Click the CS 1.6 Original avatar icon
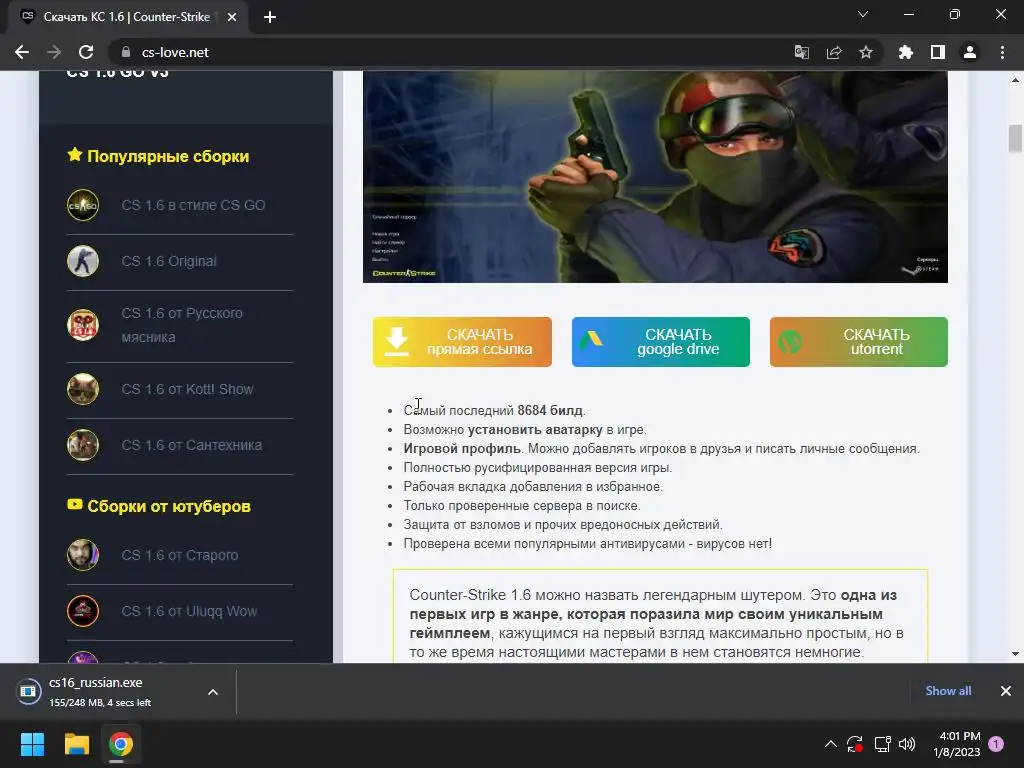Screen dimensions: 1024x768 click(x=83, y=261)
